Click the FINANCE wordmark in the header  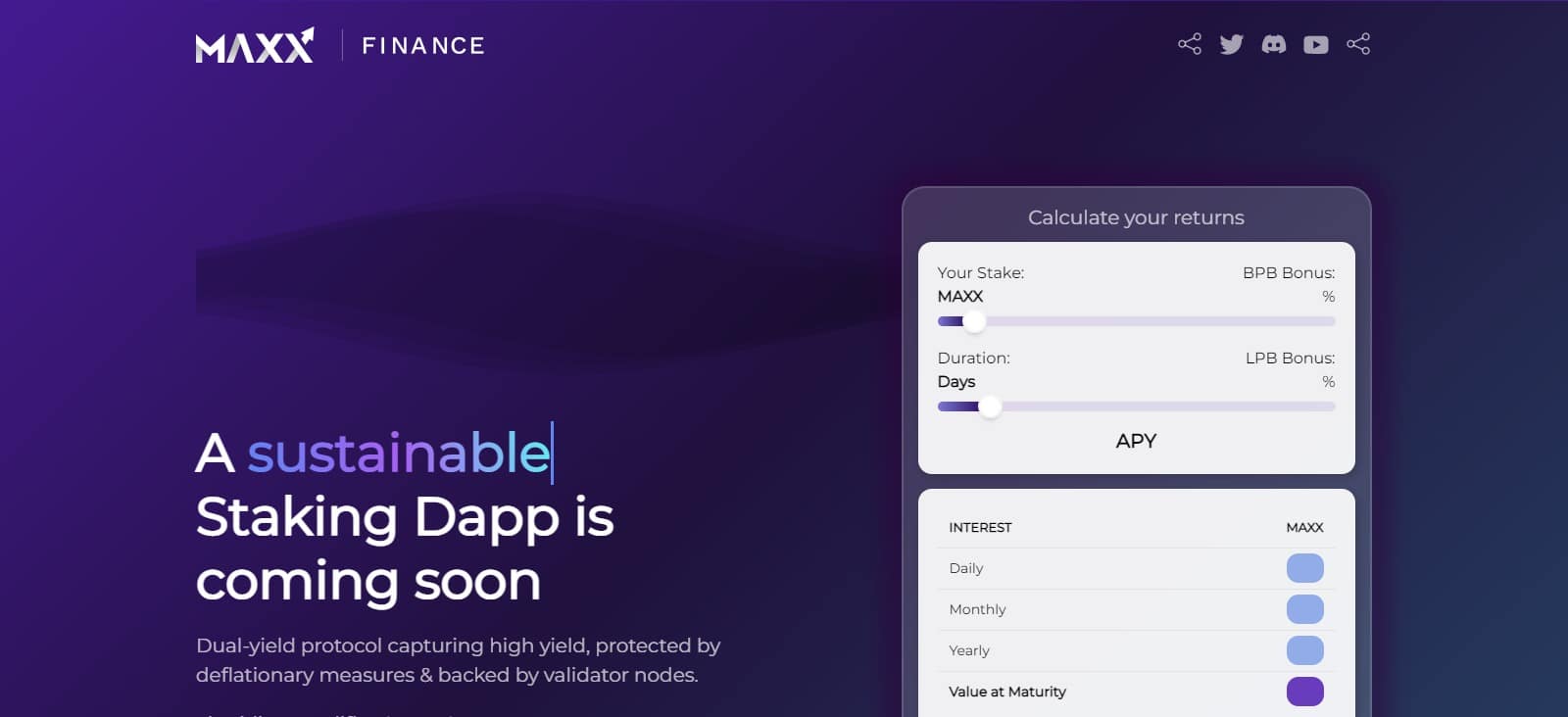[x=423, y=46]
